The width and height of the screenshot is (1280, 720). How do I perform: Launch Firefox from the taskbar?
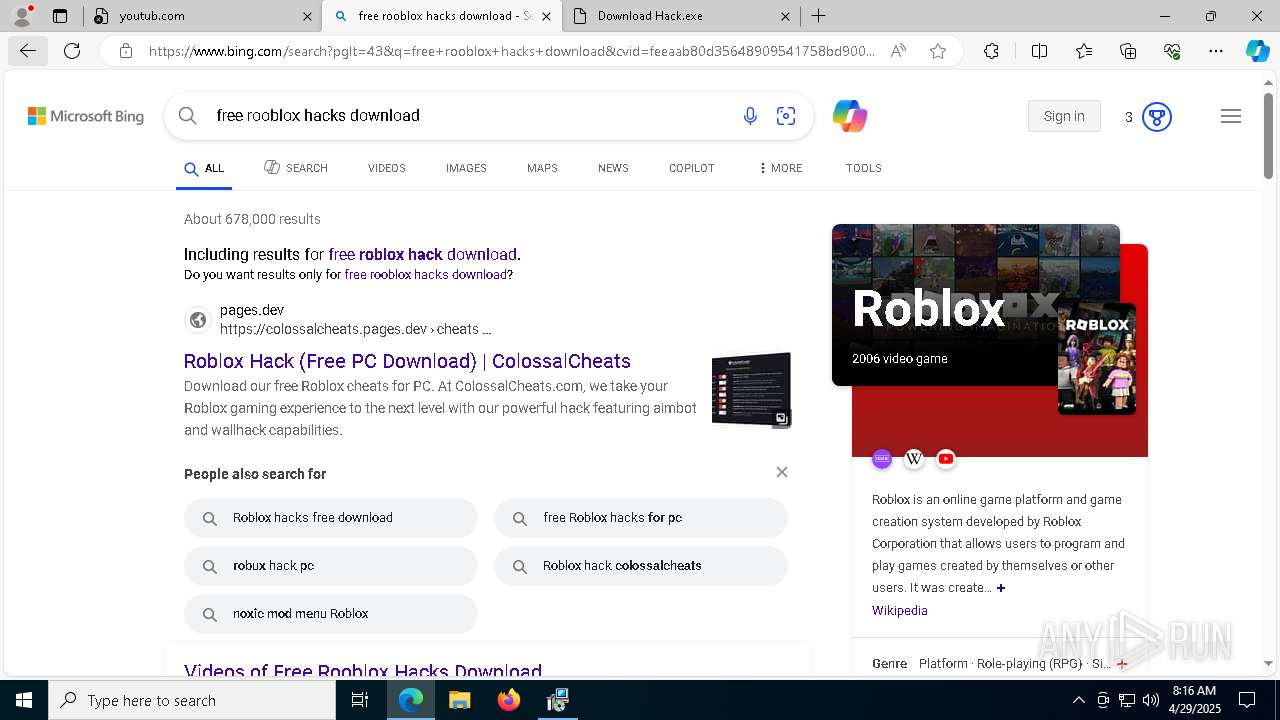[x=508, y=700]
